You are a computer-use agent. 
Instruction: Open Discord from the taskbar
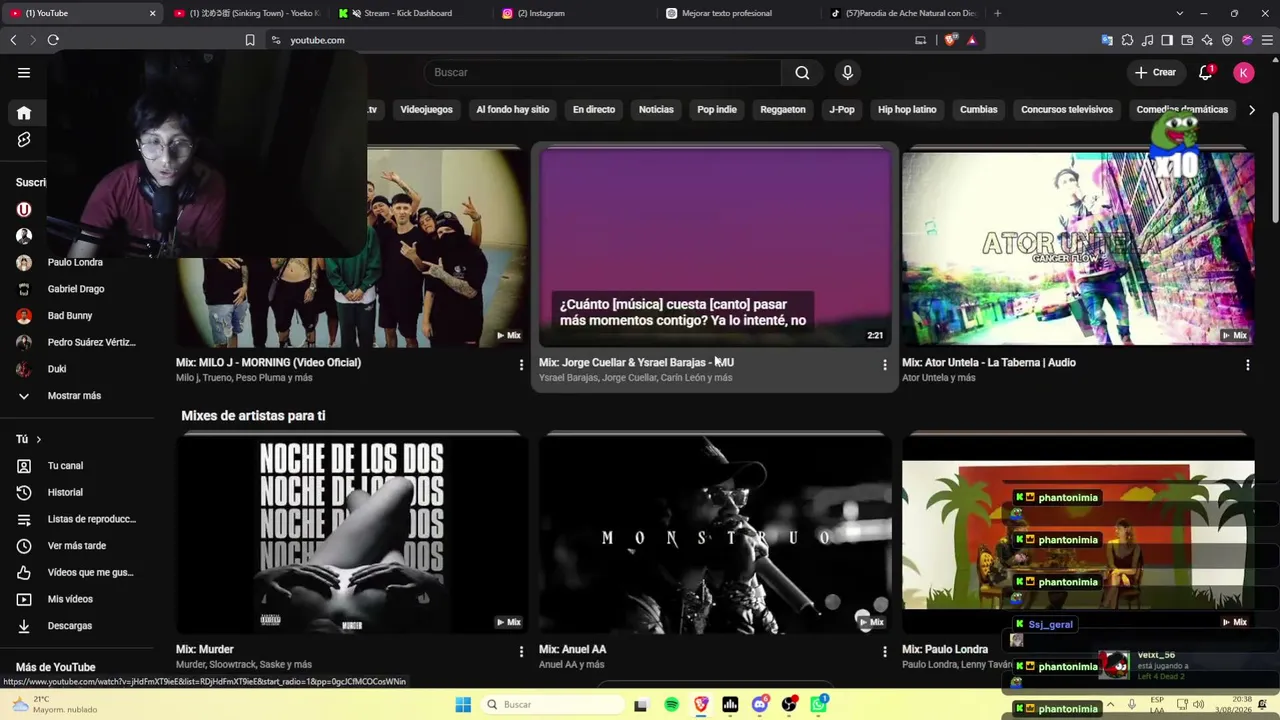pyautogui.click(x=760, y=705)
